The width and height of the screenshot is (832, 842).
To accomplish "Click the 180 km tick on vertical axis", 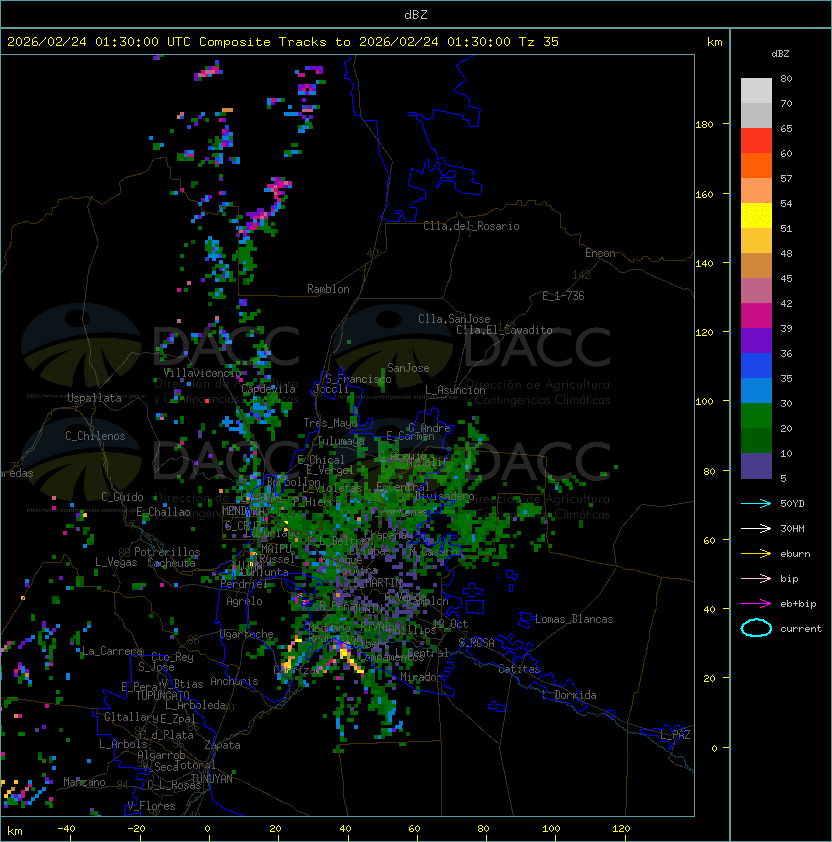I will [x=704, y=125].
